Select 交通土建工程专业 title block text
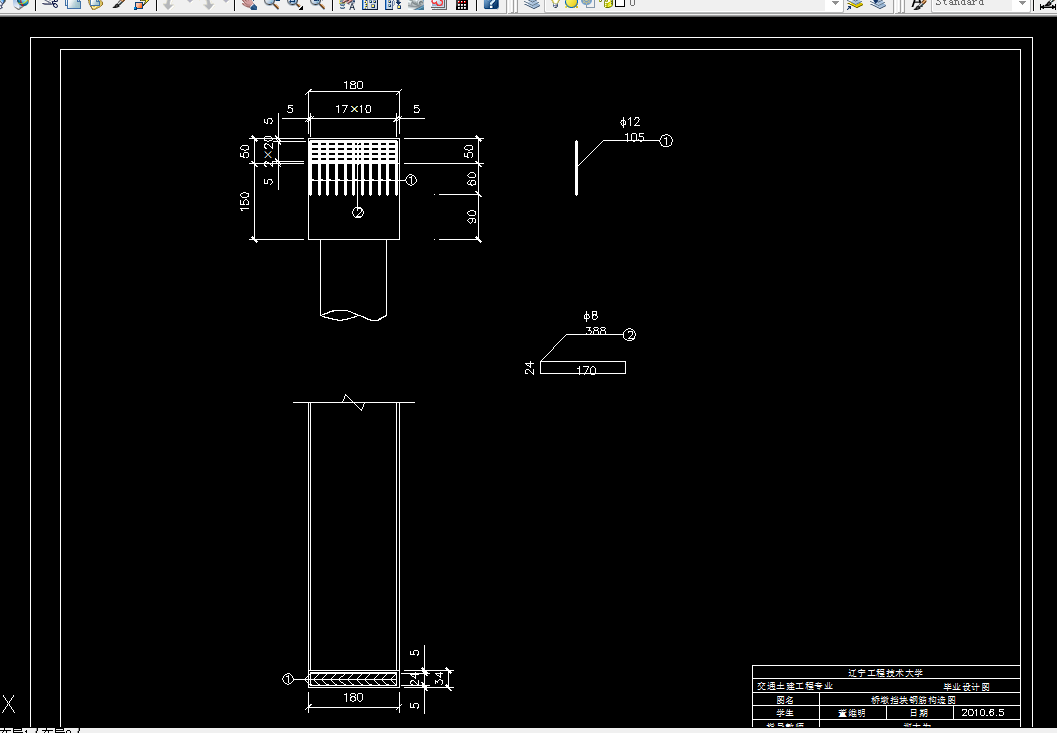The image size is (1057, 733). click(x=795, y=686)
